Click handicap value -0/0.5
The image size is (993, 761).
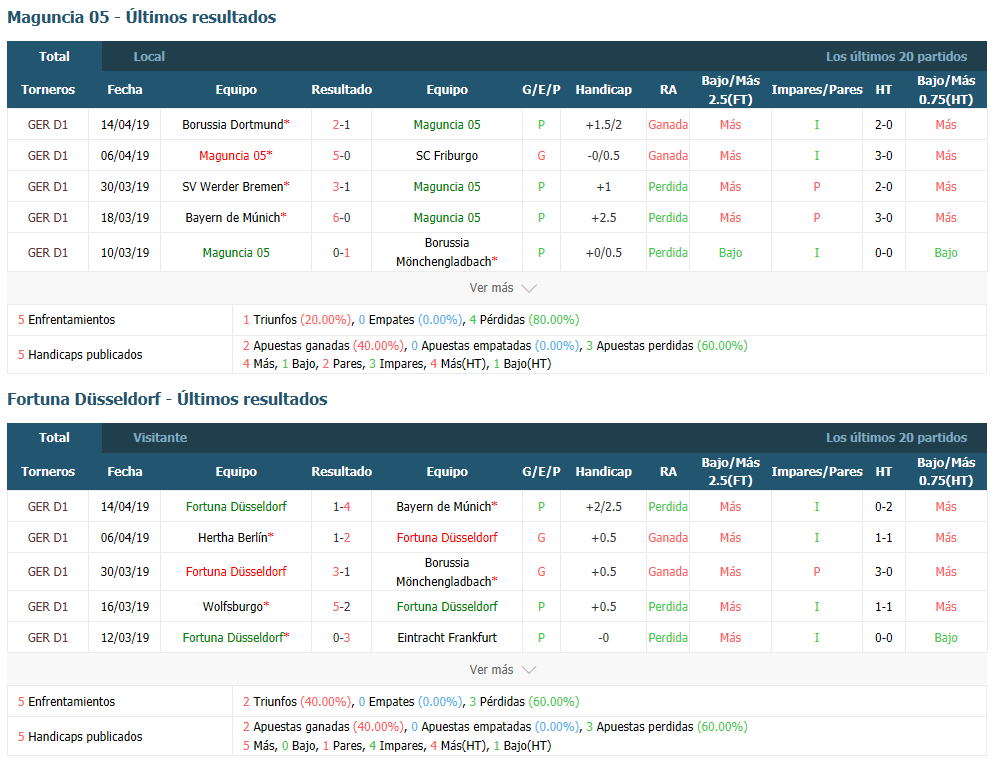coord(604,156)
